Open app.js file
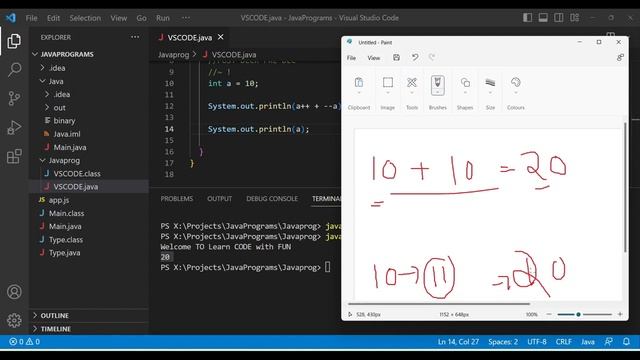Screen dimensions: 640x360 59,200
